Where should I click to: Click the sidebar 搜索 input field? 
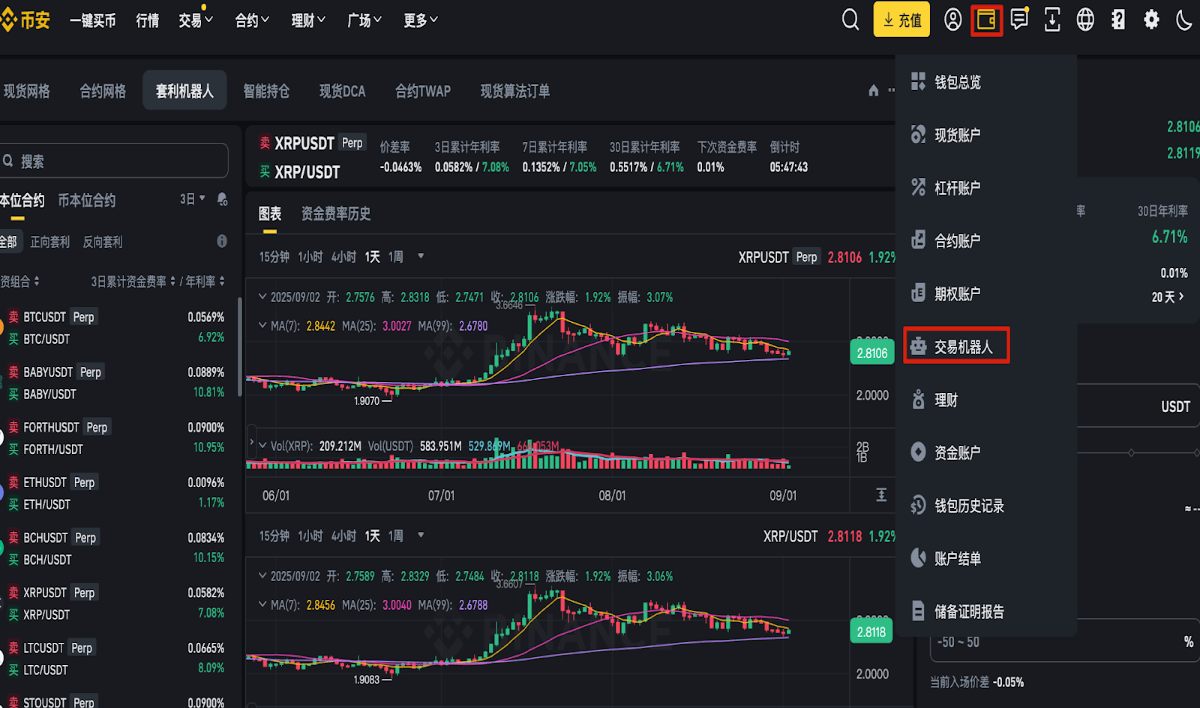(115, 160)
